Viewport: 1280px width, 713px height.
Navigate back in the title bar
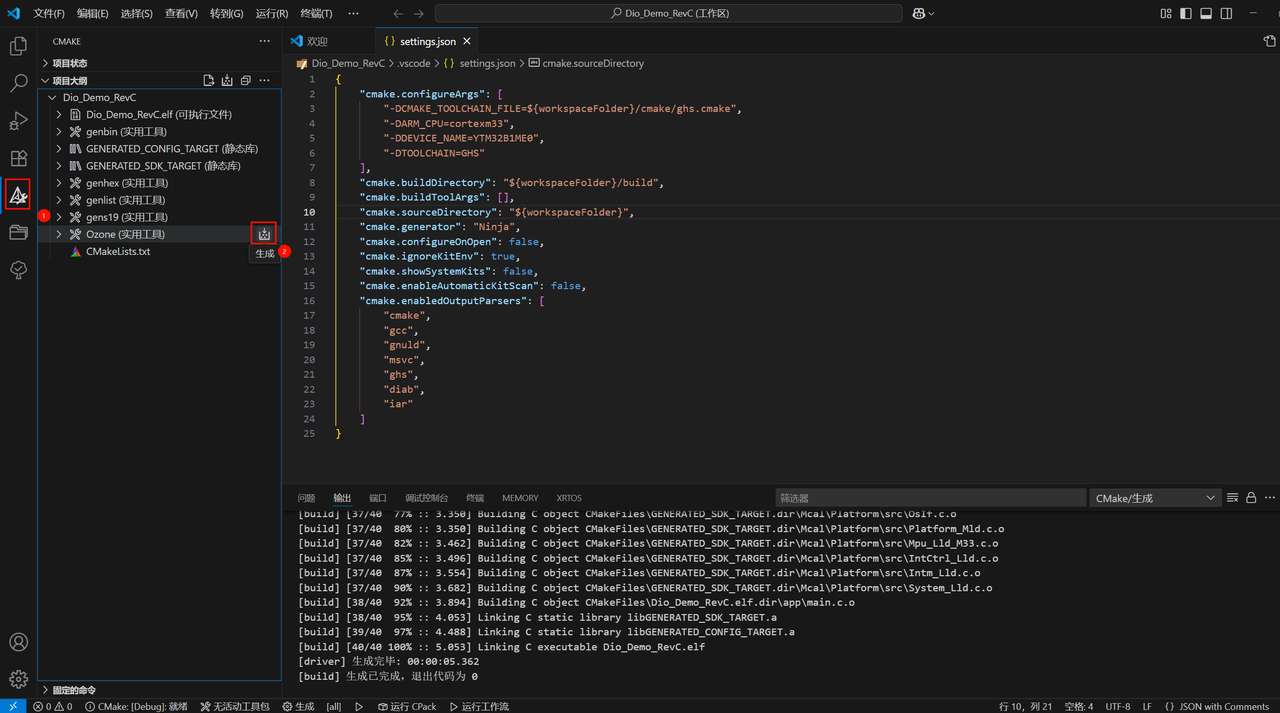pyautogui.click(x=398, y=13)
